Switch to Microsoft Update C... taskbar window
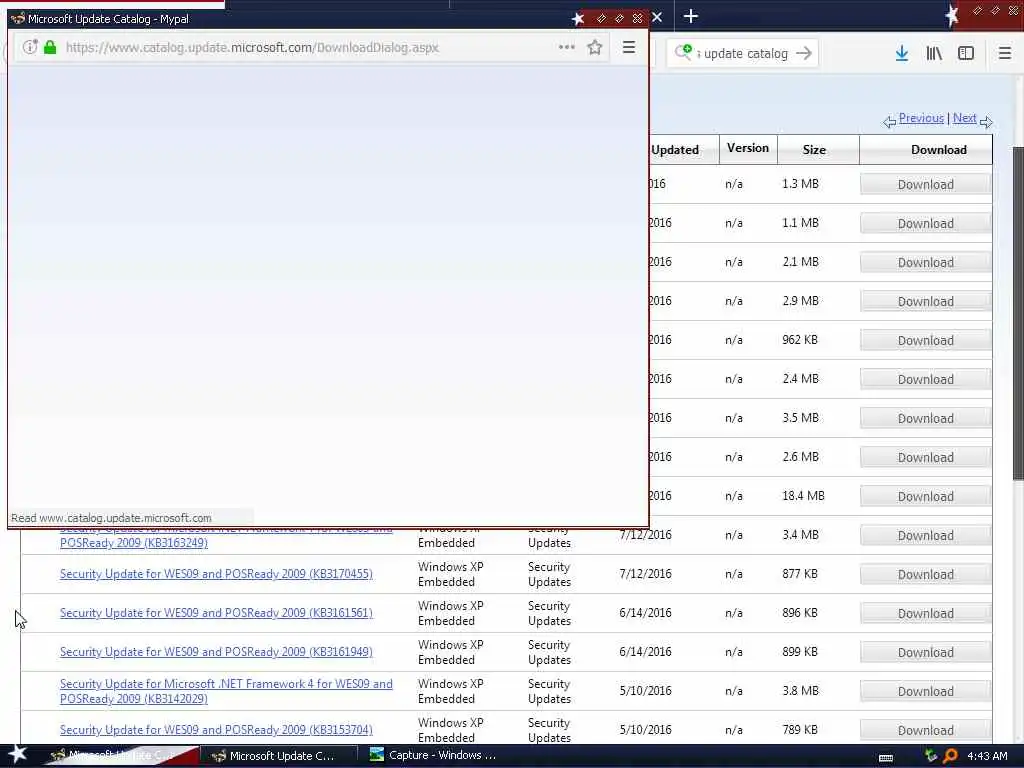The height and width of the screenshot is (768, 1024). (279, 756)
